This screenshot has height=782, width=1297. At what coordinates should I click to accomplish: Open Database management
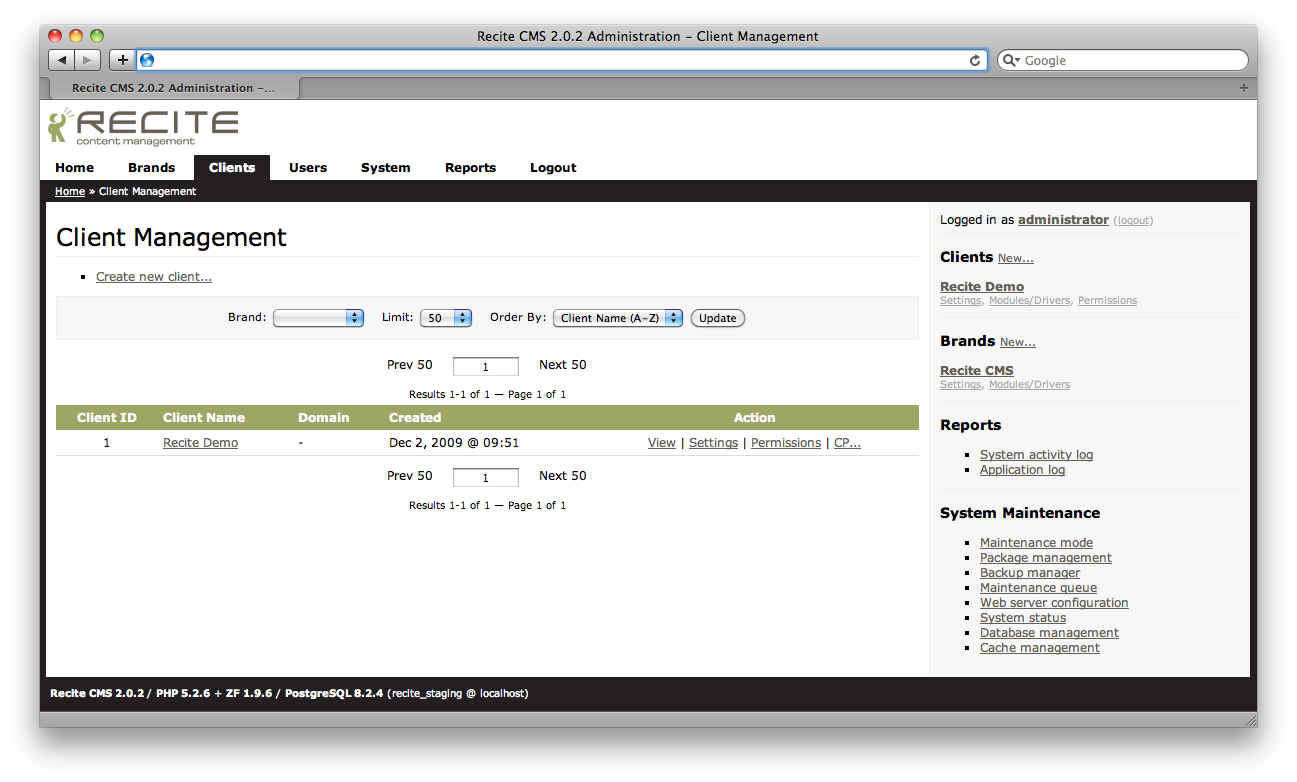[1049, 633]
